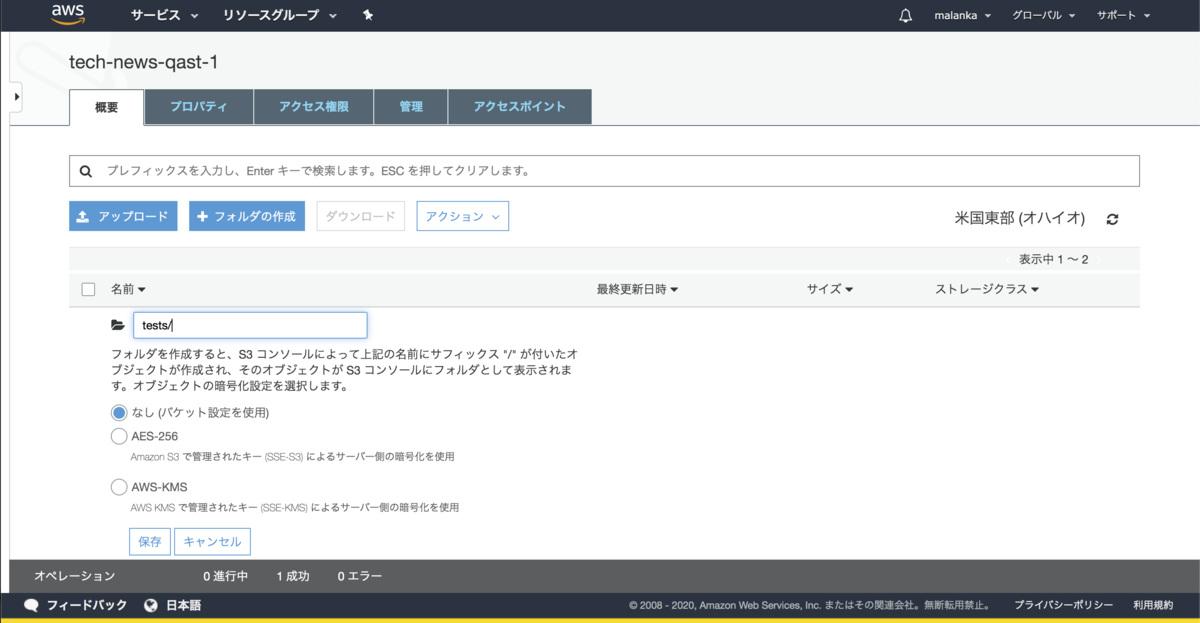
Task: Click the 0 エラー status entry
Action: [359, 576]
